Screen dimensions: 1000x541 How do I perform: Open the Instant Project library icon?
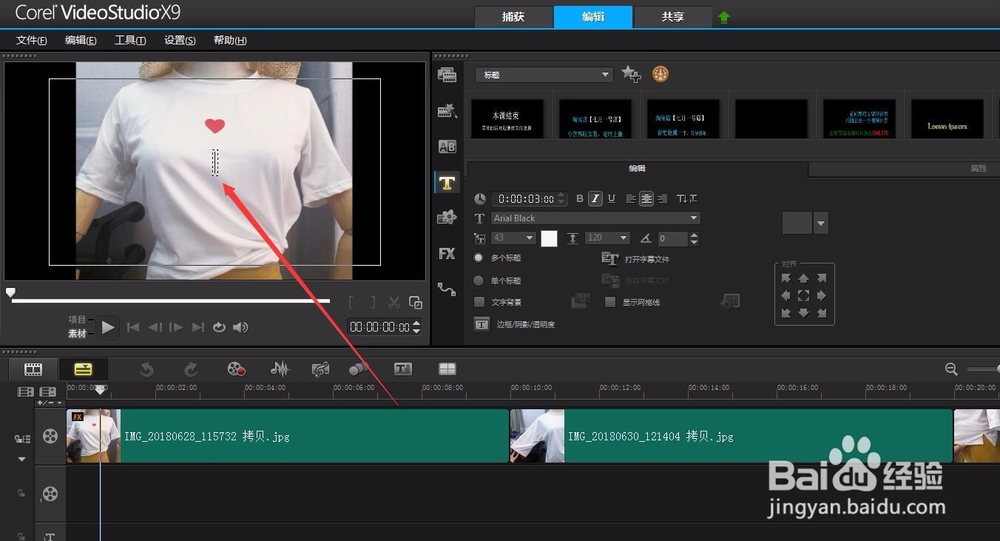tap(446, 111)
